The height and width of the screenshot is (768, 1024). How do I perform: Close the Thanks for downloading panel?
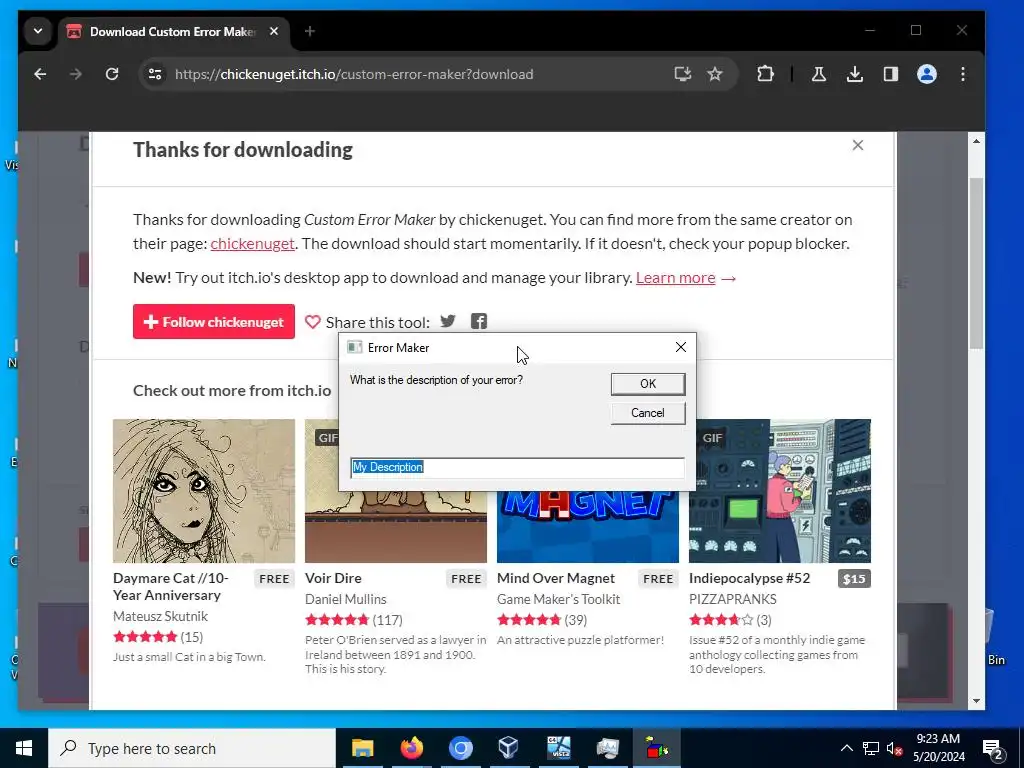(857, 145)
